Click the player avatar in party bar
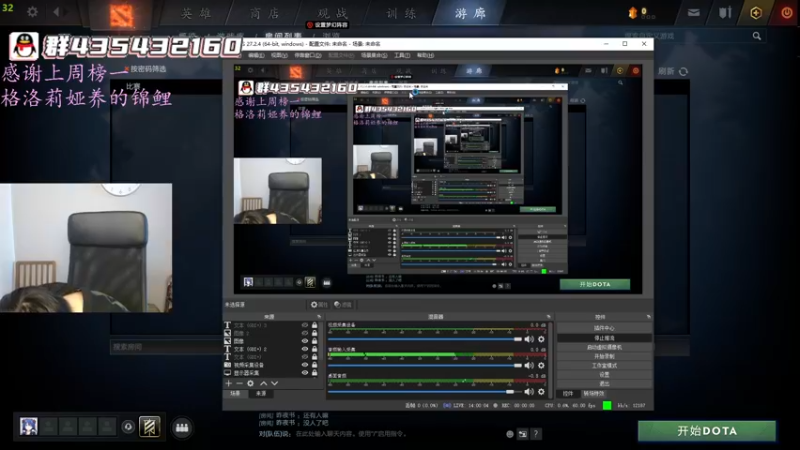The width and height of the screenshot is (800, 450). (29, 426)
